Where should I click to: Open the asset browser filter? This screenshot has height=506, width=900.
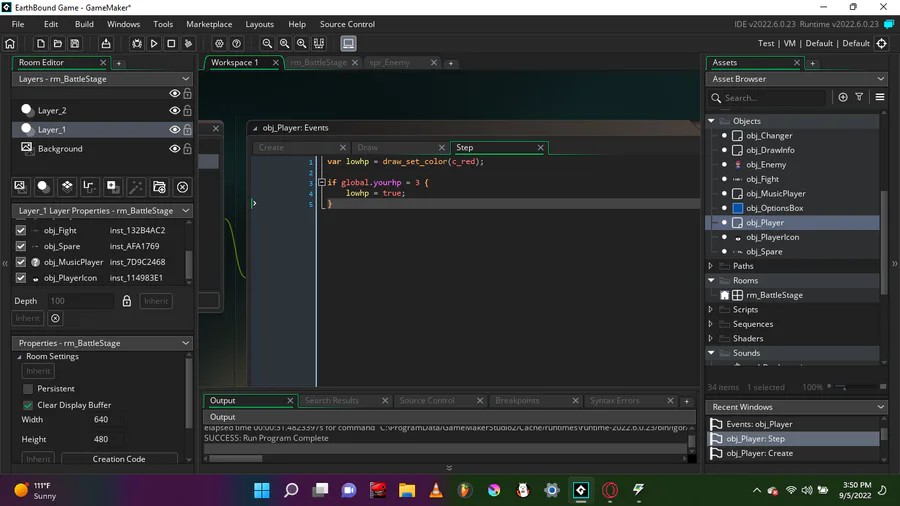point(859,98)
